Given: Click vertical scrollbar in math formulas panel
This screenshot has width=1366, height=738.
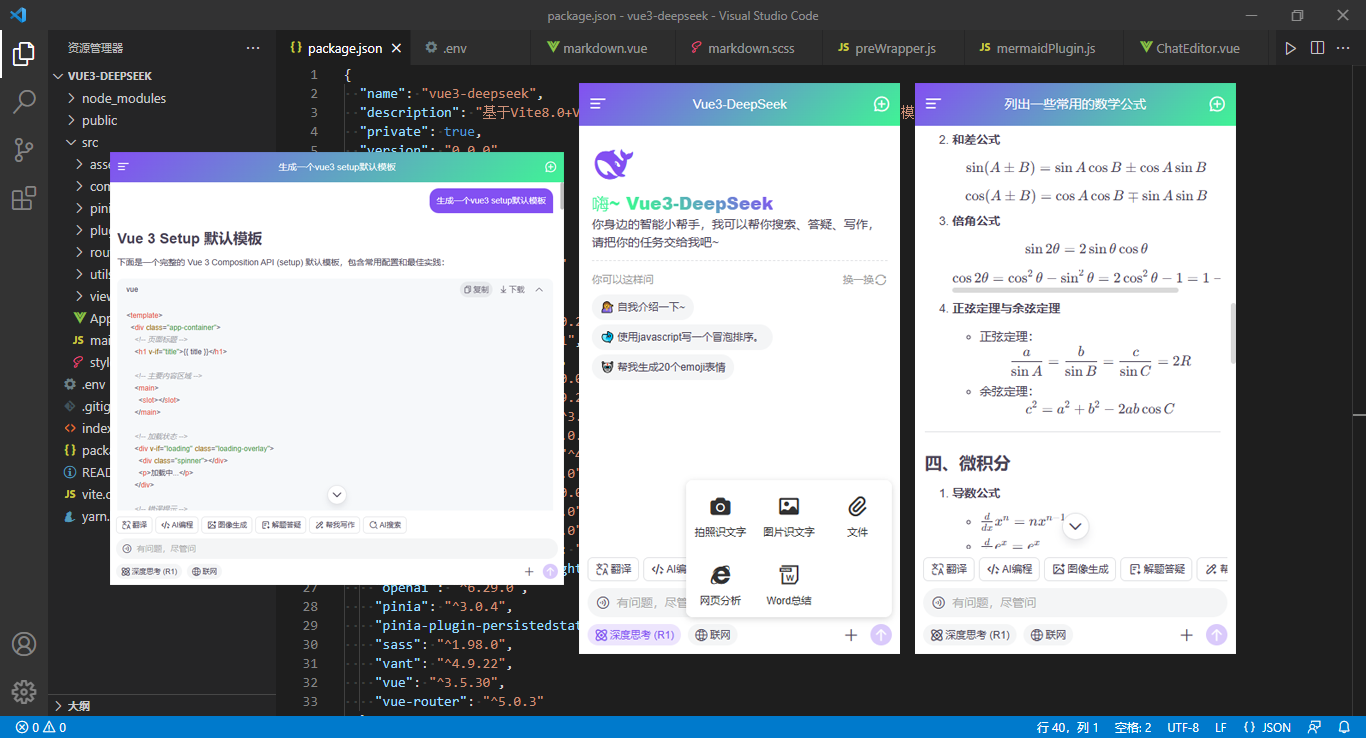Looking at the screenshot, I should [1233, 335].
